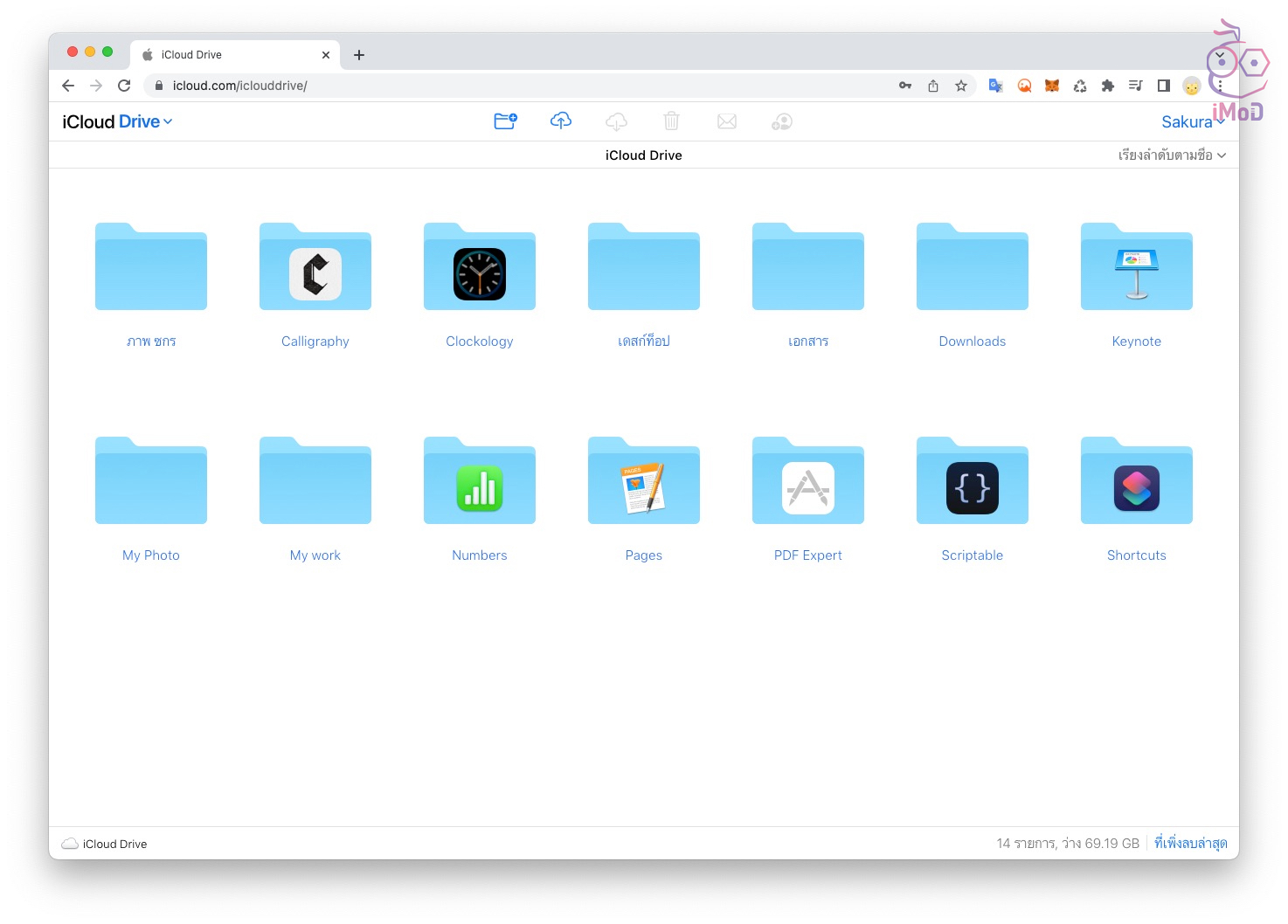Click the Delete trash can icon
The height and width of the screenshot is (924, 1288).
(x=671, y=121)
